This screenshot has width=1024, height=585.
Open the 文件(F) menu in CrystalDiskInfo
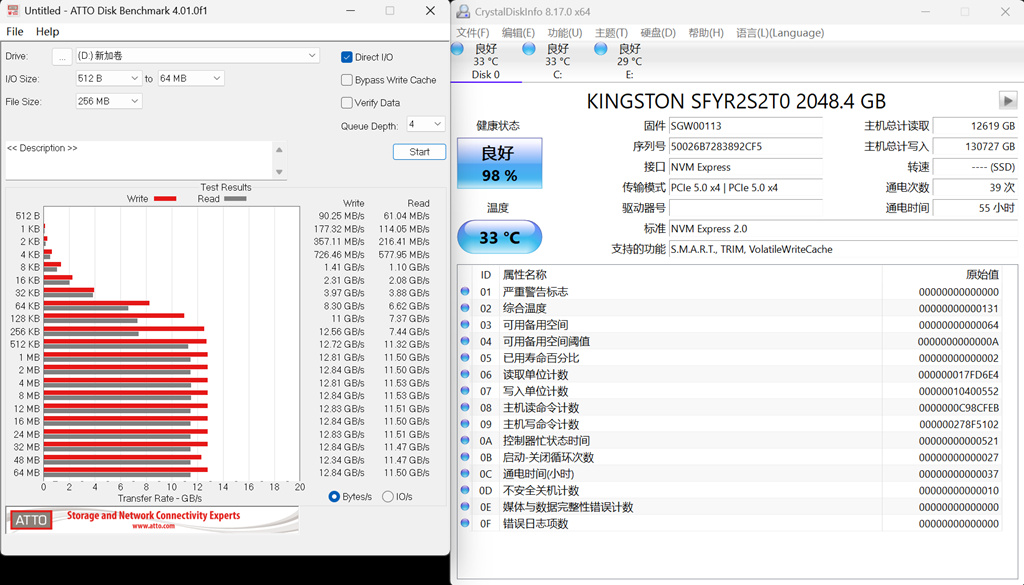472,33
